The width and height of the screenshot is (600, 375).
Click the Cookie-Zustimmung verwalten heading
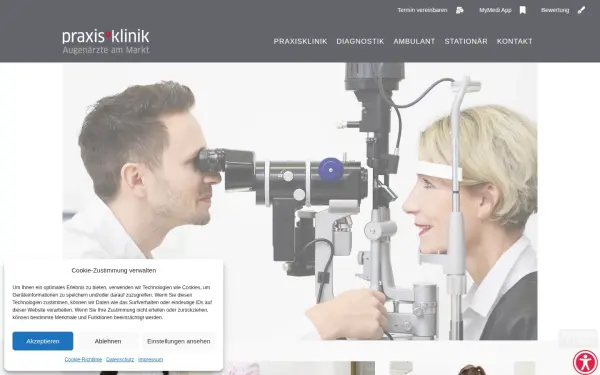[114, 271]
